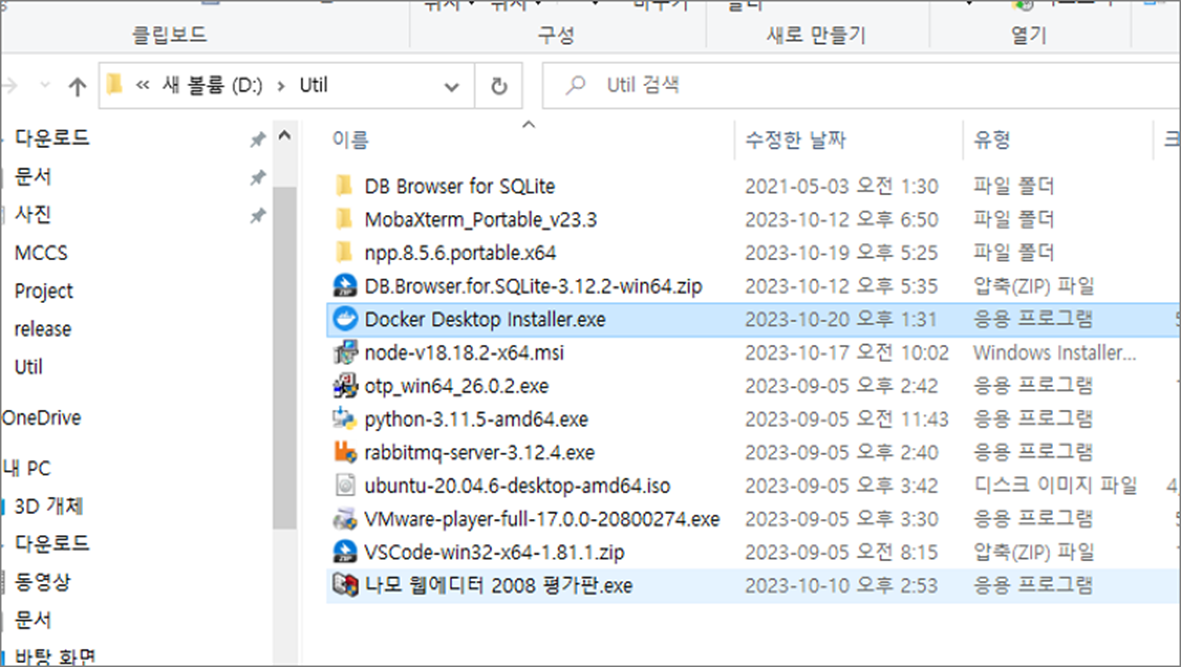Image resolution: width=1181 pixels, height=667 pixels.
Task: Click the otp_win64_26.0.2.exe file icon
Action: pos(345,385)
